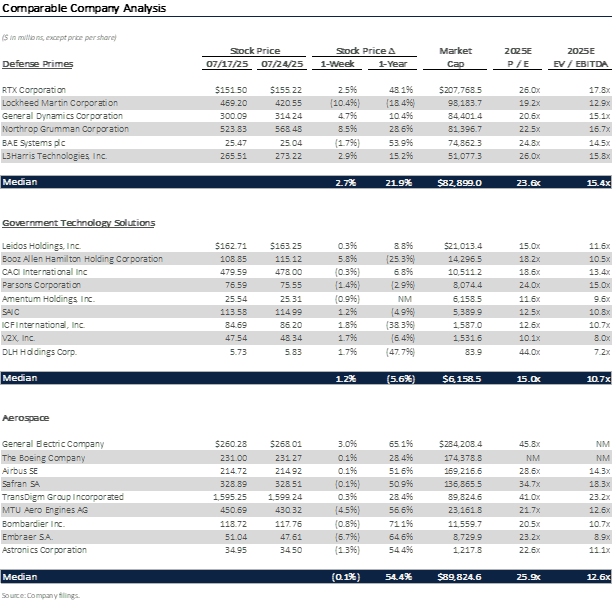Select 'The Boeing Company' company name
This screenshot has width=615, height=615.
tap(44, 458)
